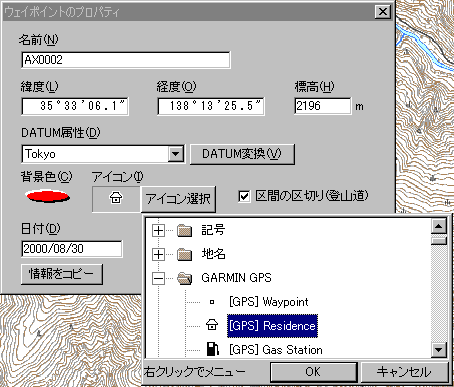This screenshot has width=454, height=387.
Task: Click the 名前 input field AX0002
Action: point(126,60)
